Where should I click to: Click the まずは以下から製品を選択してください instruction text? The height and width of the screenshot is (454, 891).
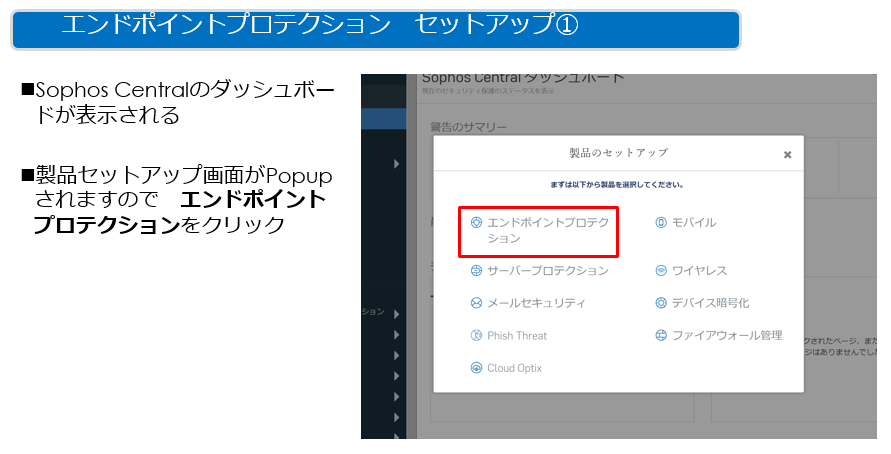617,185
